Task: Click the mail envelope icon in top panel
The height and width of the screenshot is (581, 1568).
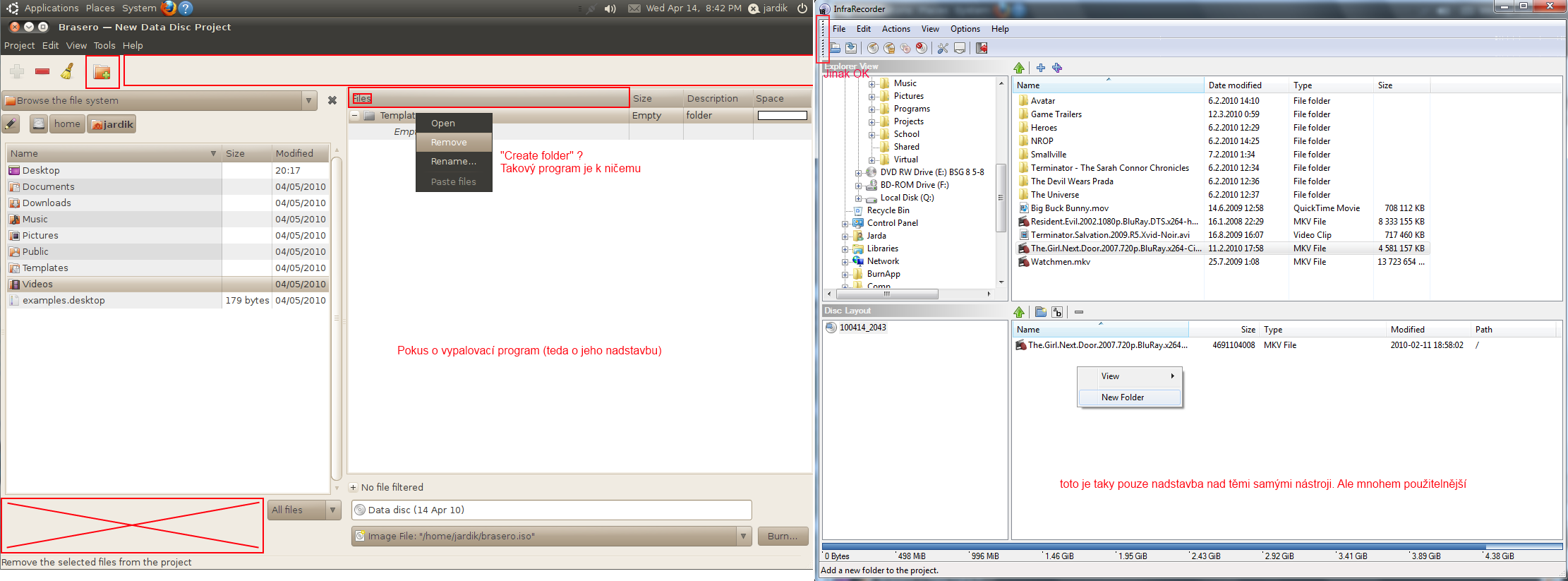Action: (634, 8)
